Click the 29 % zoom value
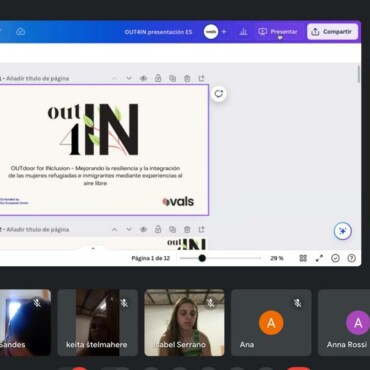370x370 pixels. (x=277, y=258)
